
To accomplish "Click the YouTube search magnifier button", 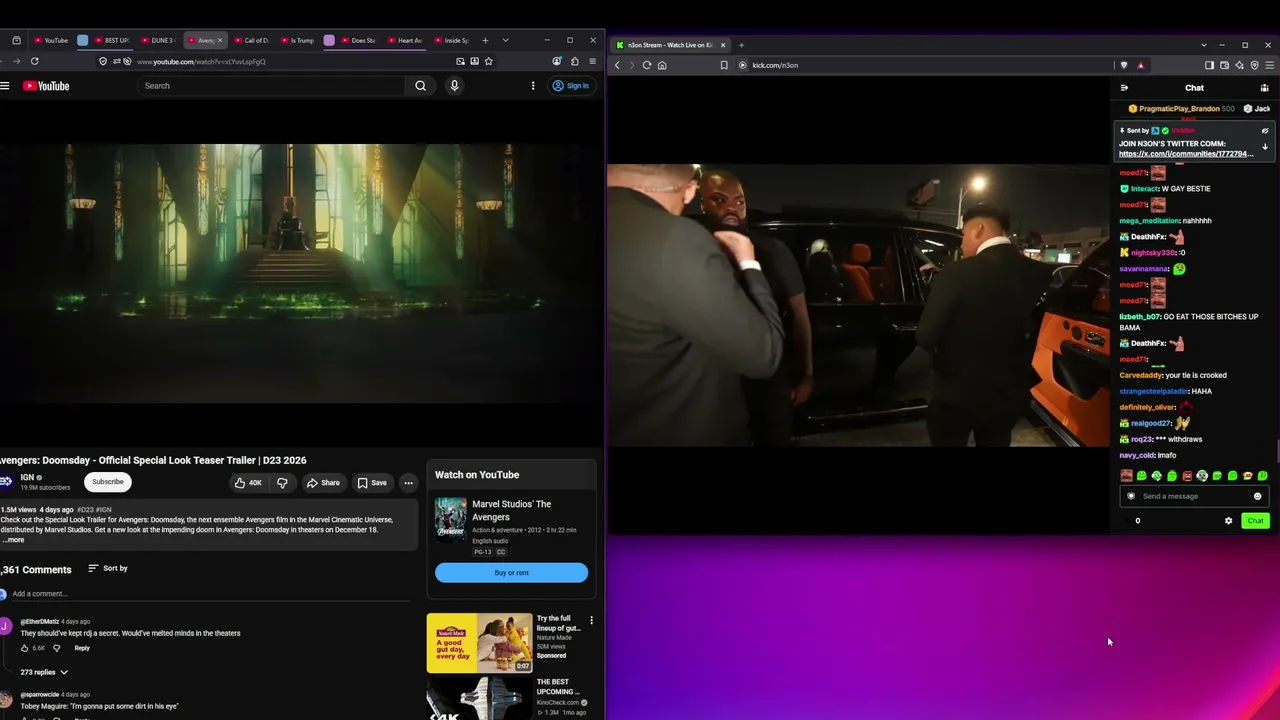I will pyautogui.click(x=421, y=86).
